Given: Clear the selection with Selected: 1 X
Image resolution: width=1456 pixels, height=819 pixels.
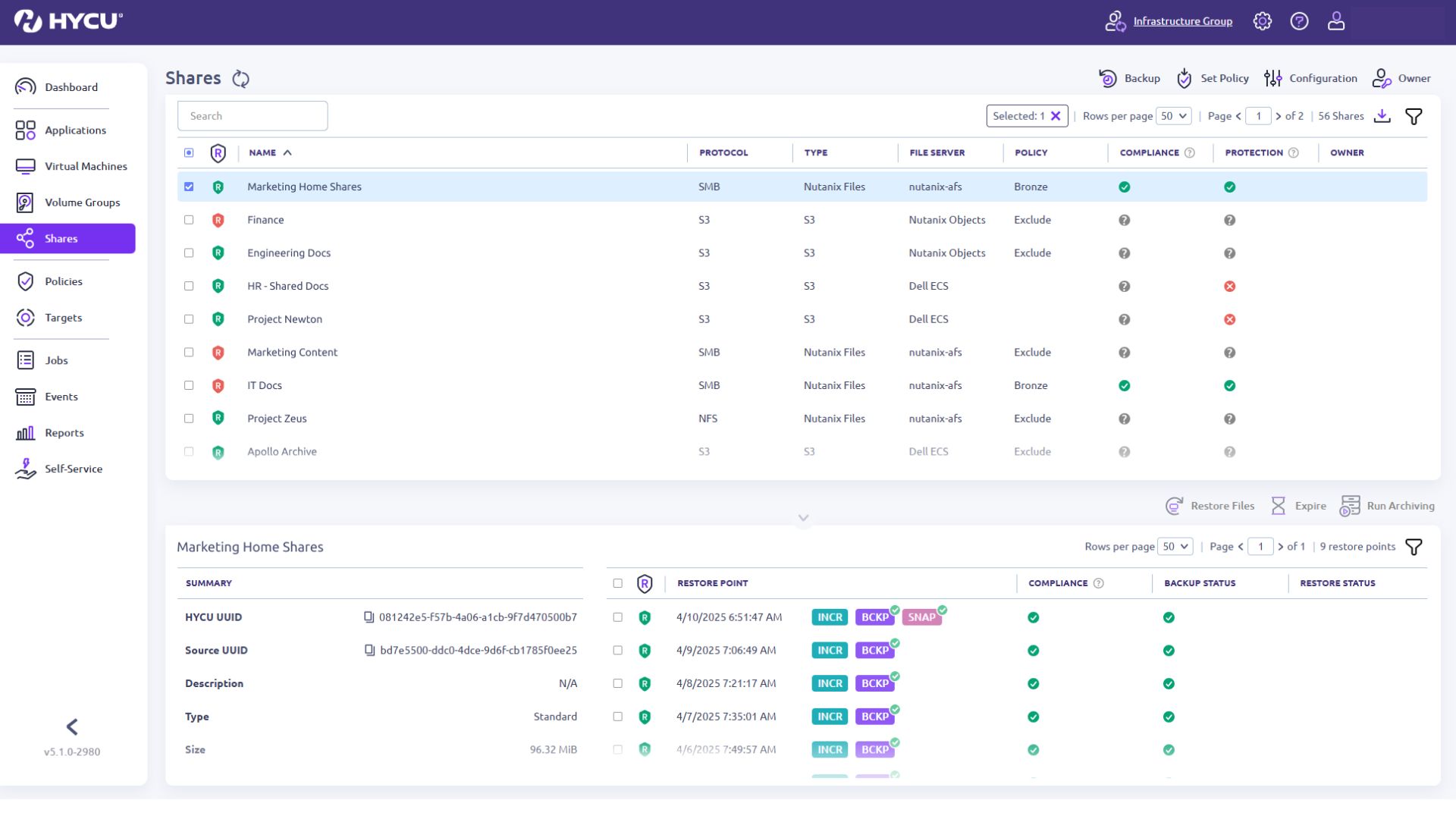Looking at the screenshot, I should pyautogui.click(x=1055, y=116).
